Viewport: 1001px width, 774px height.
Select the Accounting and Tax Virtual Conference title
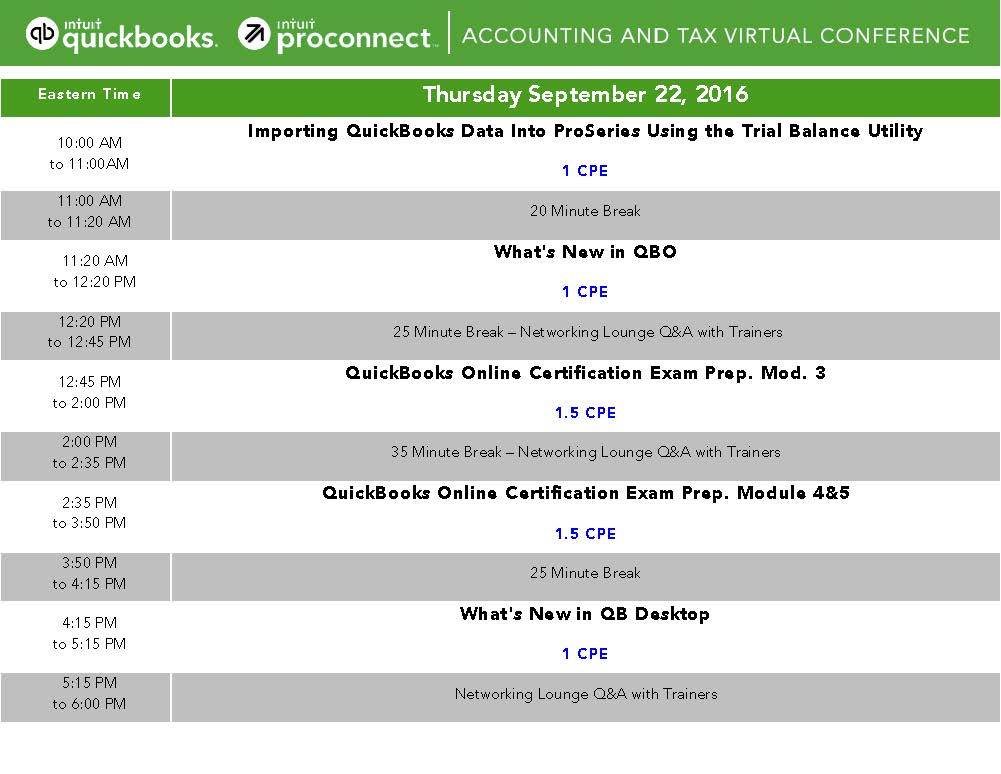[716, 36]
